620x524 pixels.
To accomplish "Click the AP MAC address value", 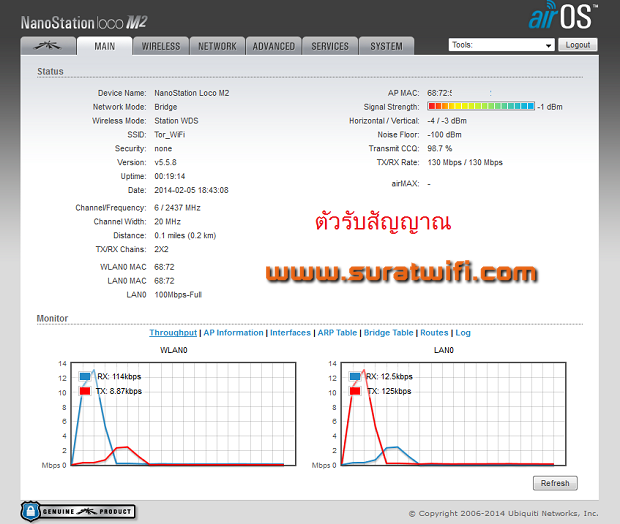I will tap(440, 93).
